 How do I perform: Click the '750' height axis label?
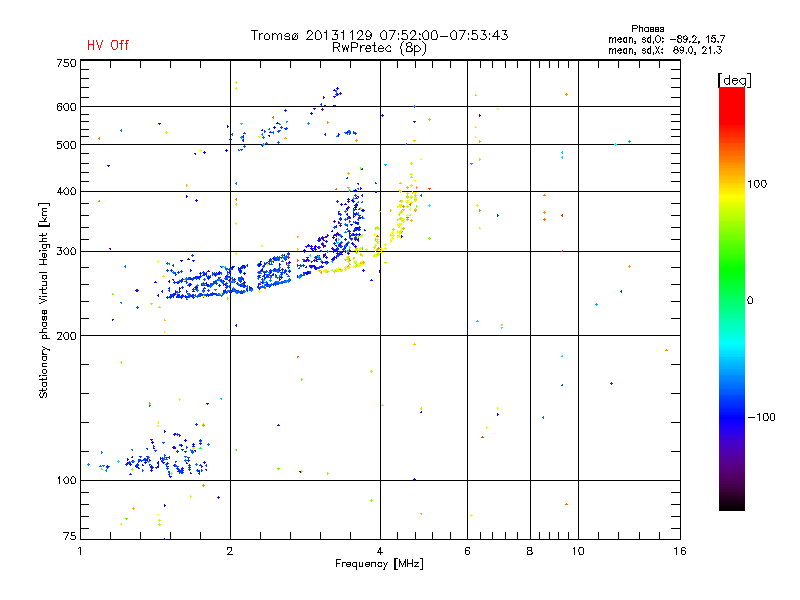pyautogui.click(x=66, y=63)
